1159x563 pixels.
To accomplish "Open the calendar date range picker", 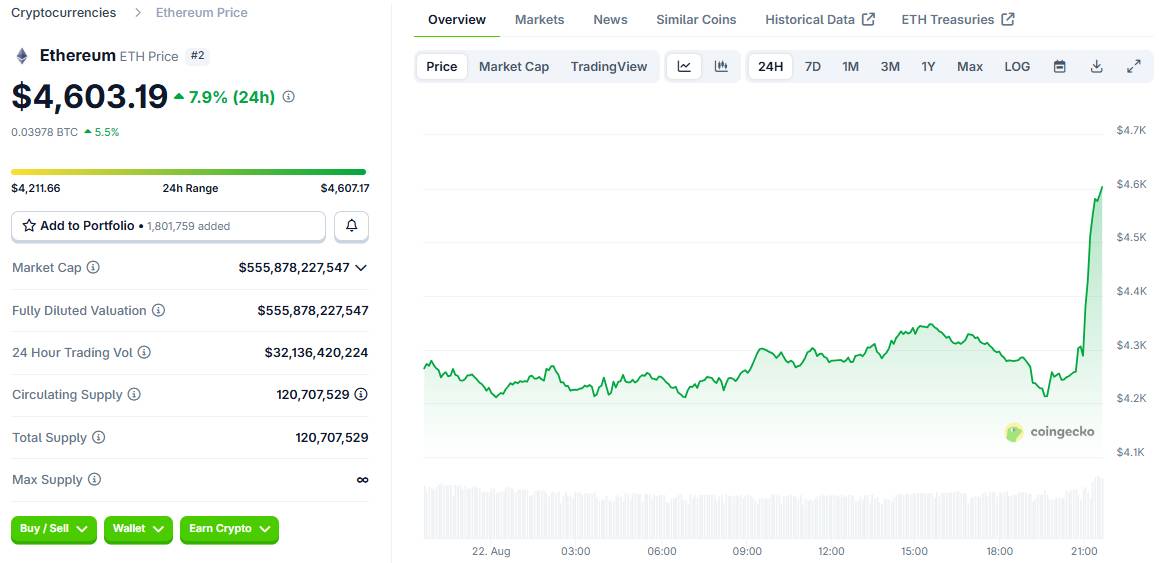I will pyautogui.click(x=1059, y=66).
